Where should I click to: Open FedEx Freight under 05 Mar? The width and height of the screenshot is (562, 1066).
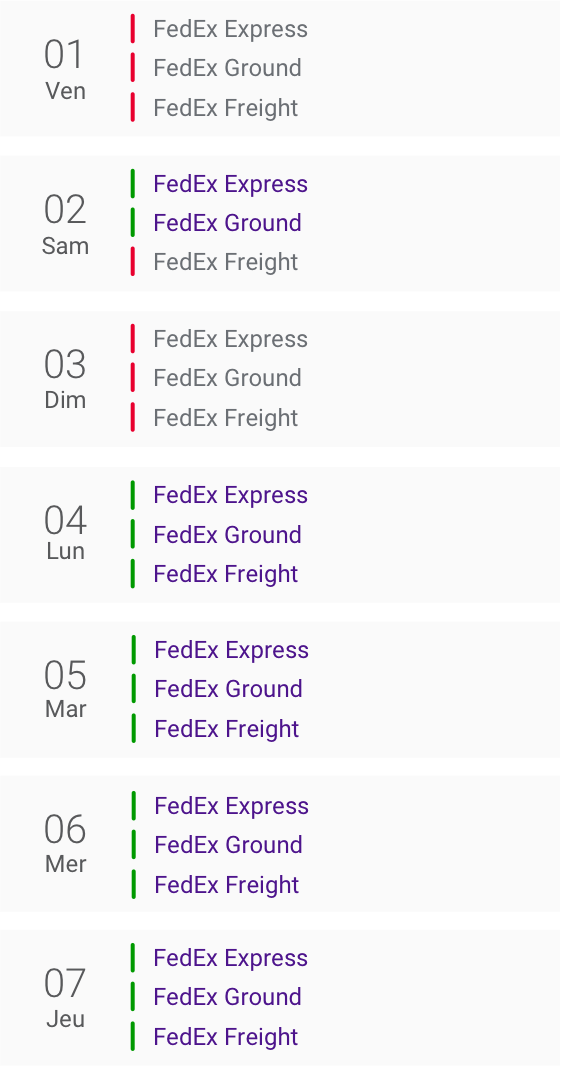tap(226, 729)
